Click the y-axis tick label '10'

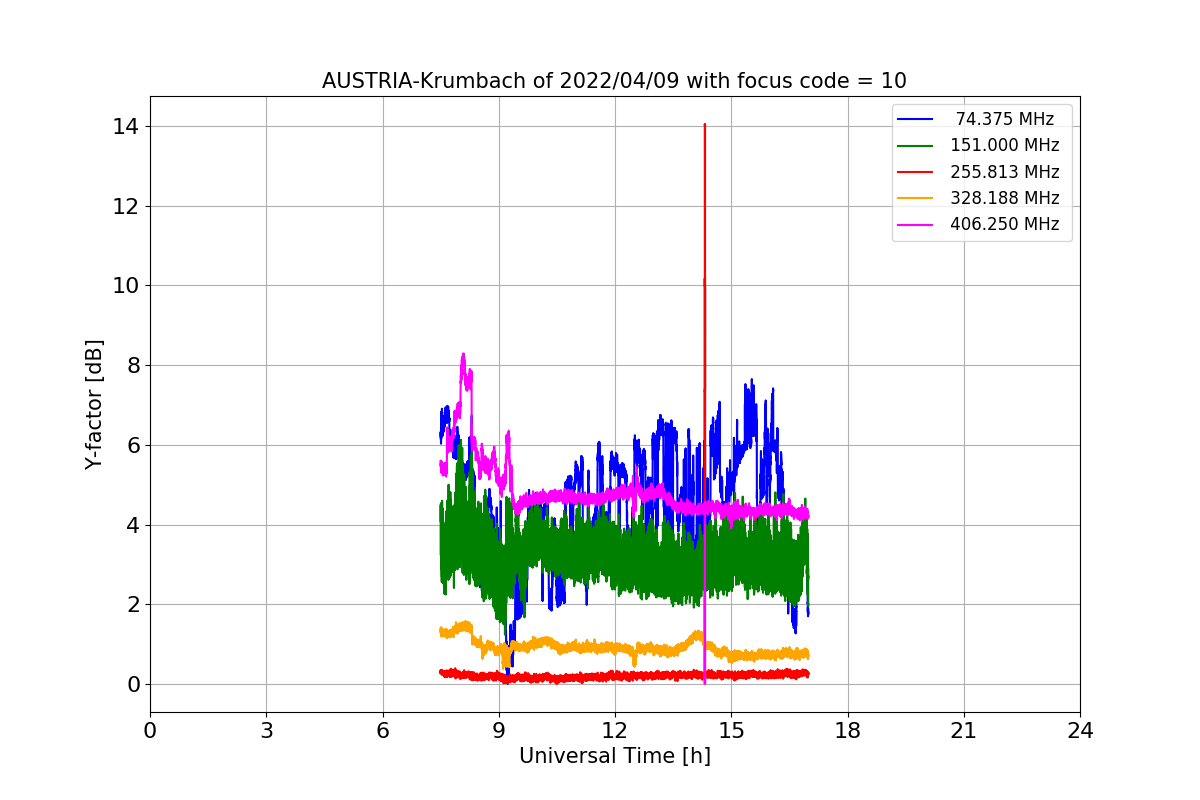click(x=126, y=286)
